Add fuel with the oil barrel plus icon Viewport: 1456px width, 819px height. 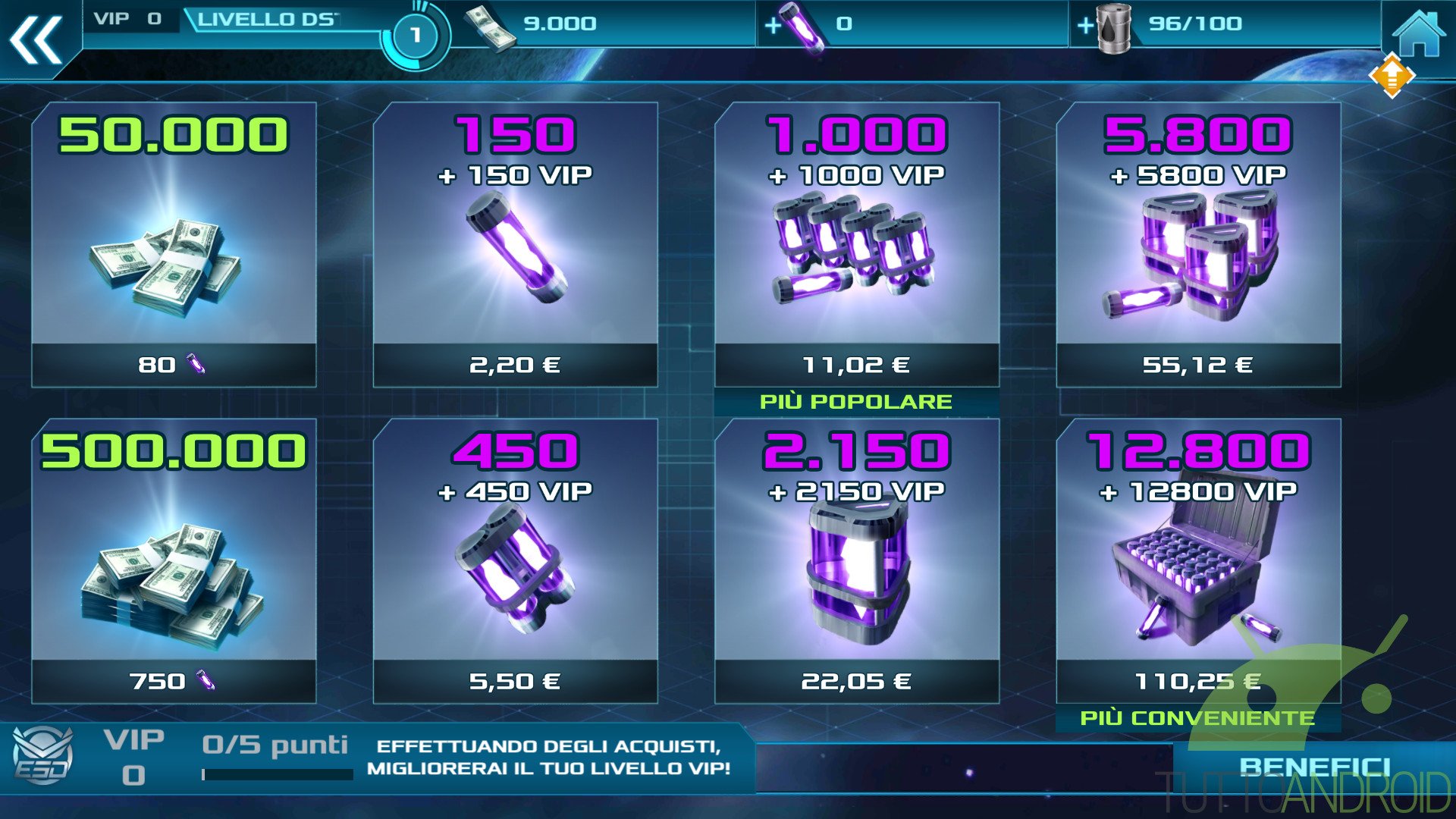(1085, 26)
